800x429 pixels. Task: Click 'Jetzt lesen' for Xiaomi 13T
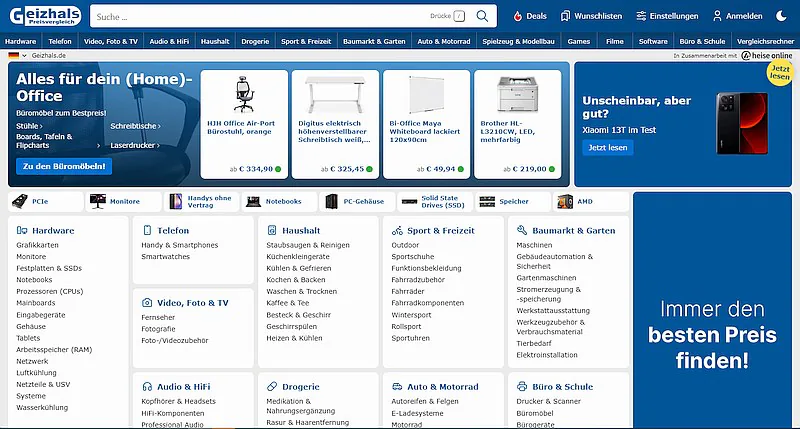tap(607, 147)
